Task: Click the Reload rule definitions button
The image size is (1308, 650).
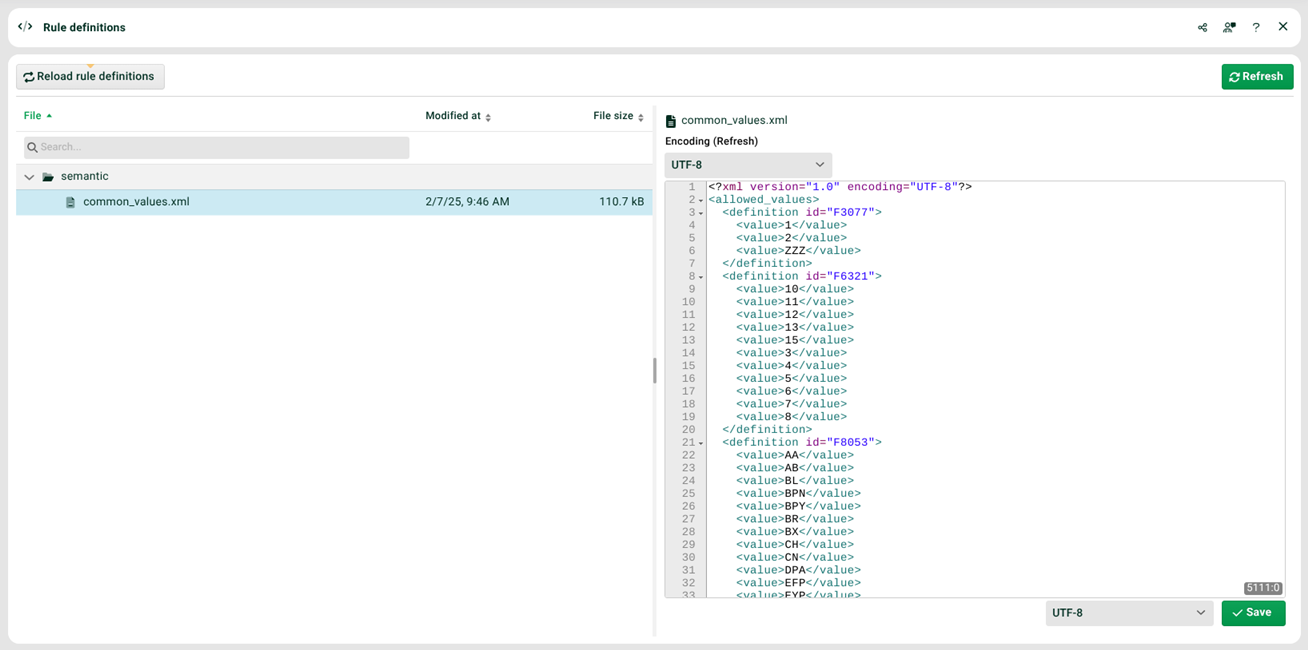Action: [x=90, y=77]
